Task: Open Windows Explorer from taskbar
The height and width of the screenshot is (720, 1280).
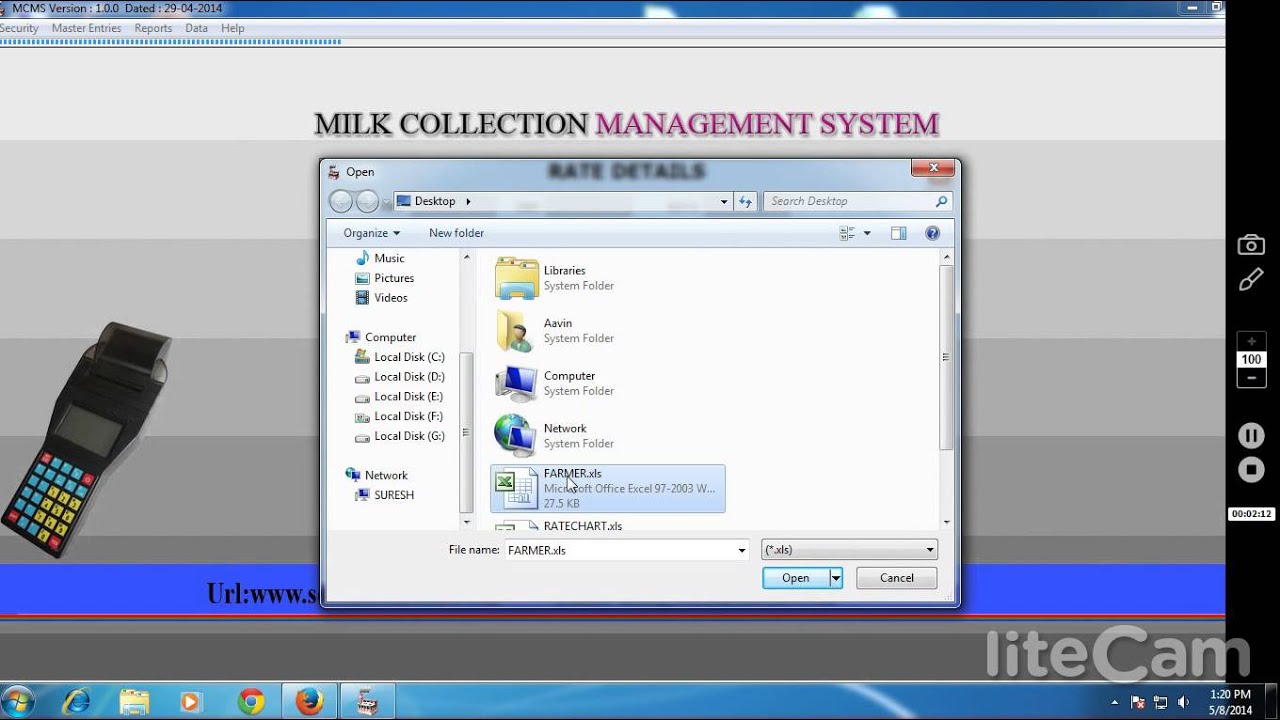Action: (x=134, y=702)
